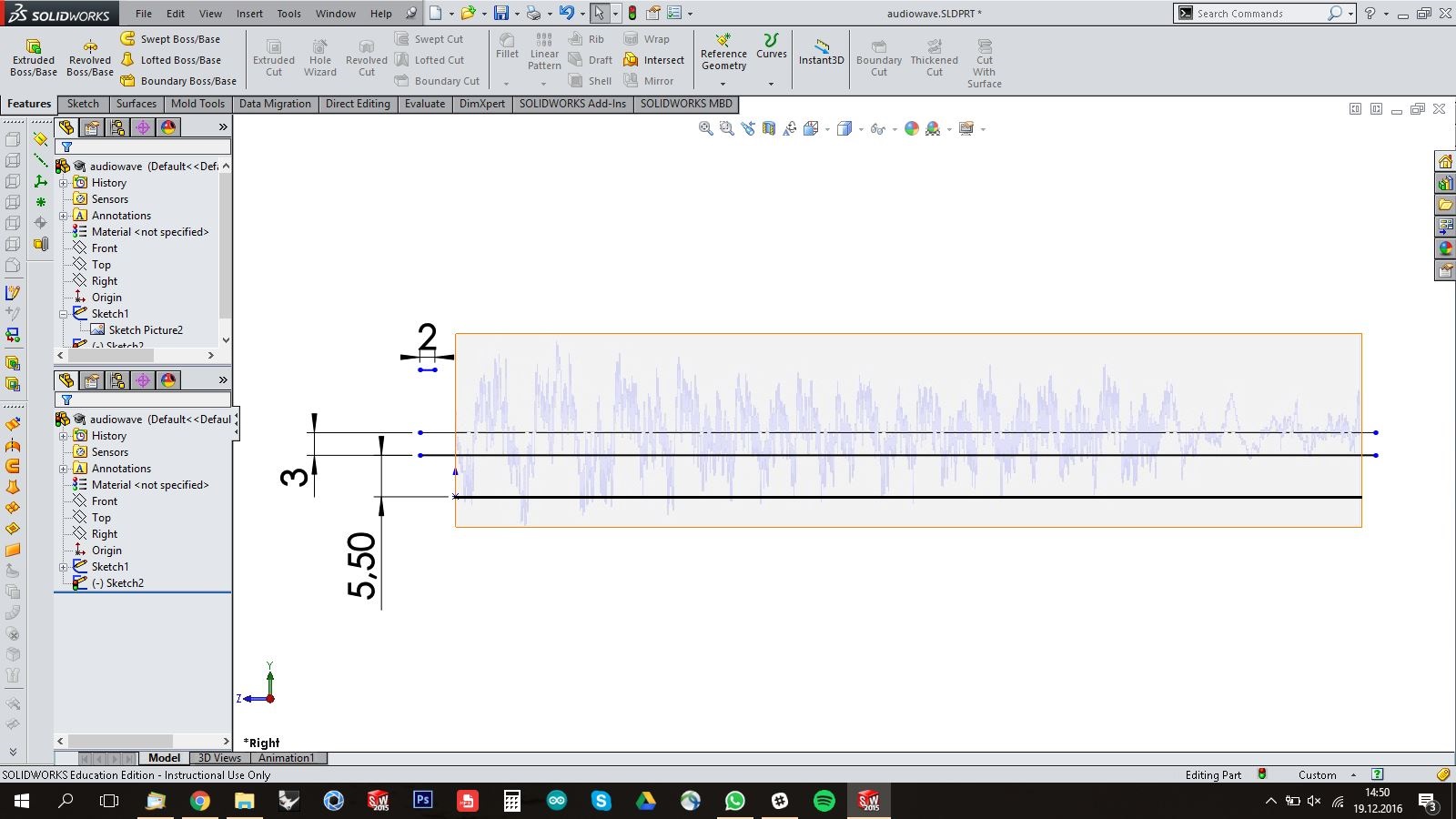
Task: Select the Draft tool
Action: coord(590,60)
